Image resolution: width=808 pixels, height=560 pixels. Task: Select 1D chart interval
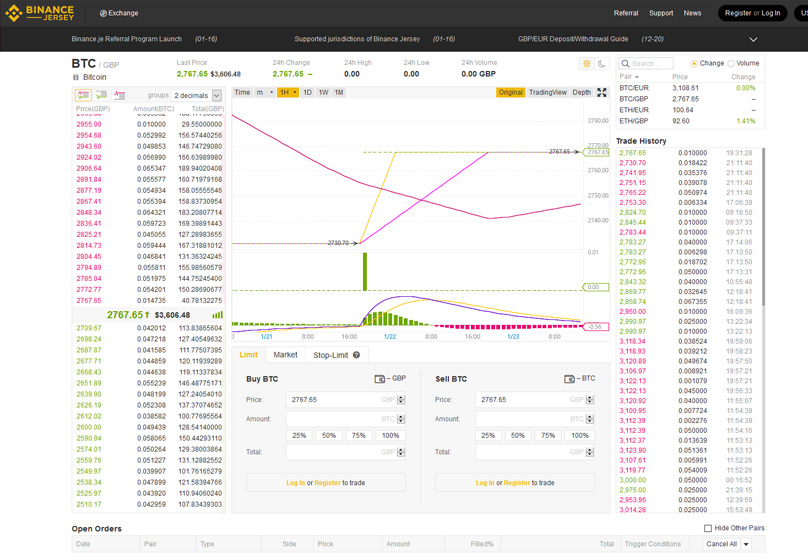308,92
